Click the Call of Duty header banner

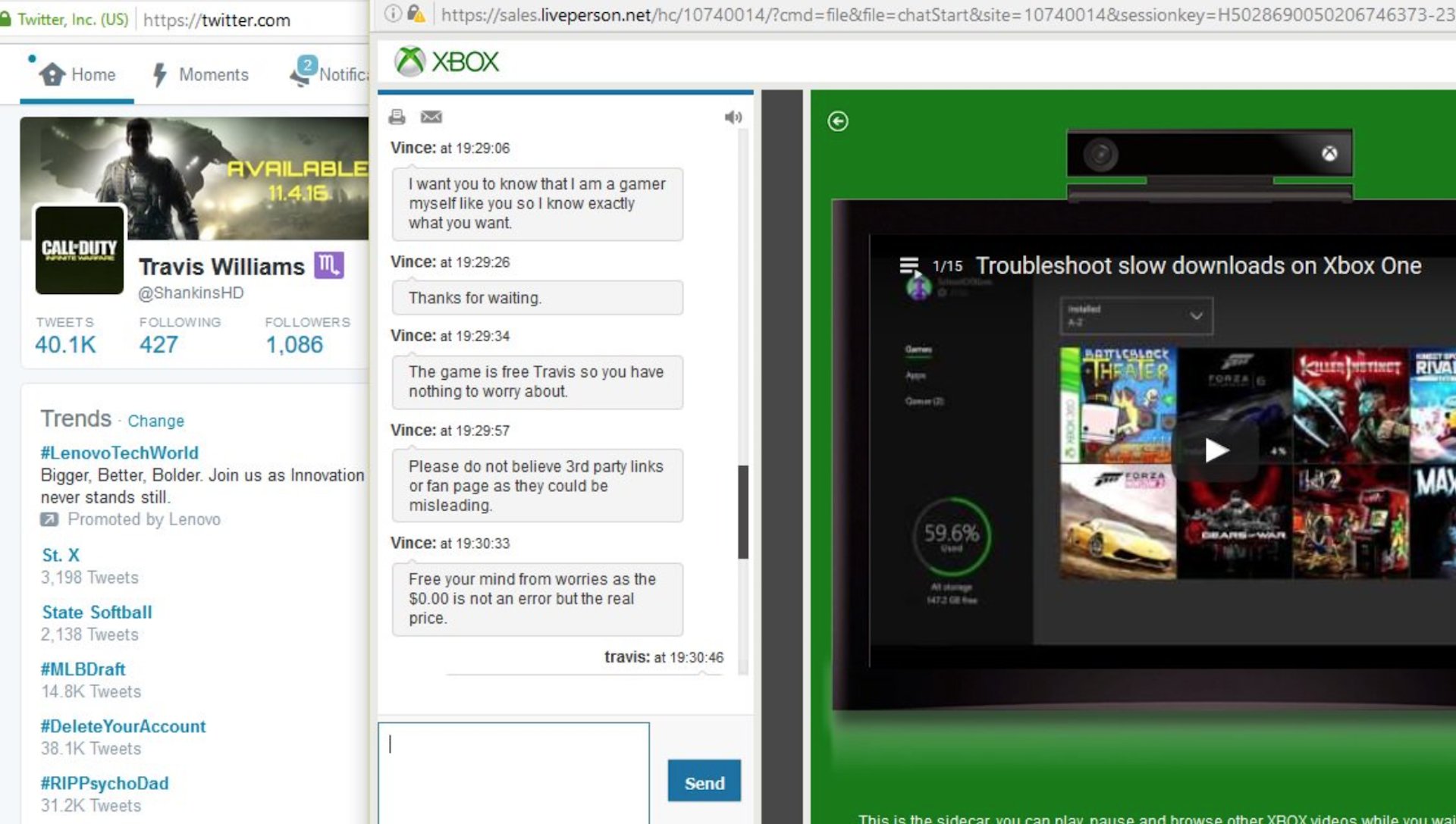click(195, 177)
